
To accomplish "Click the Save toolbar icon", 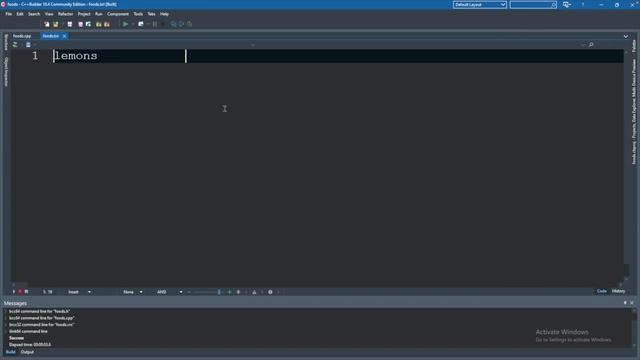I will point(70,24).
